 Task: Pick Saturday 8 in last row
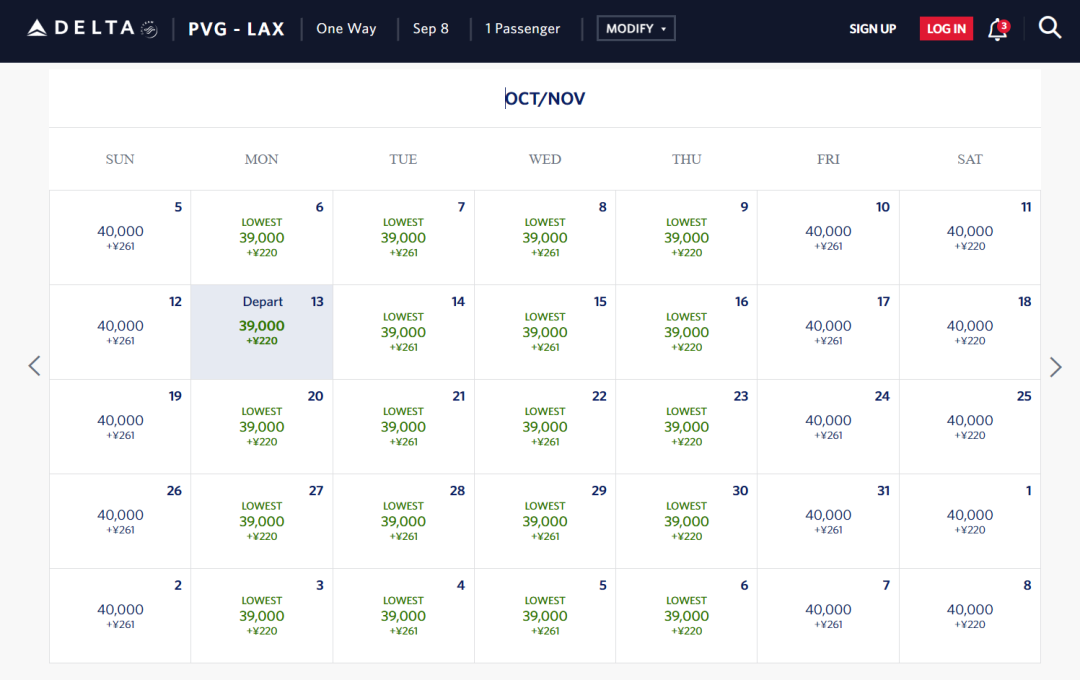coord(970,615)
